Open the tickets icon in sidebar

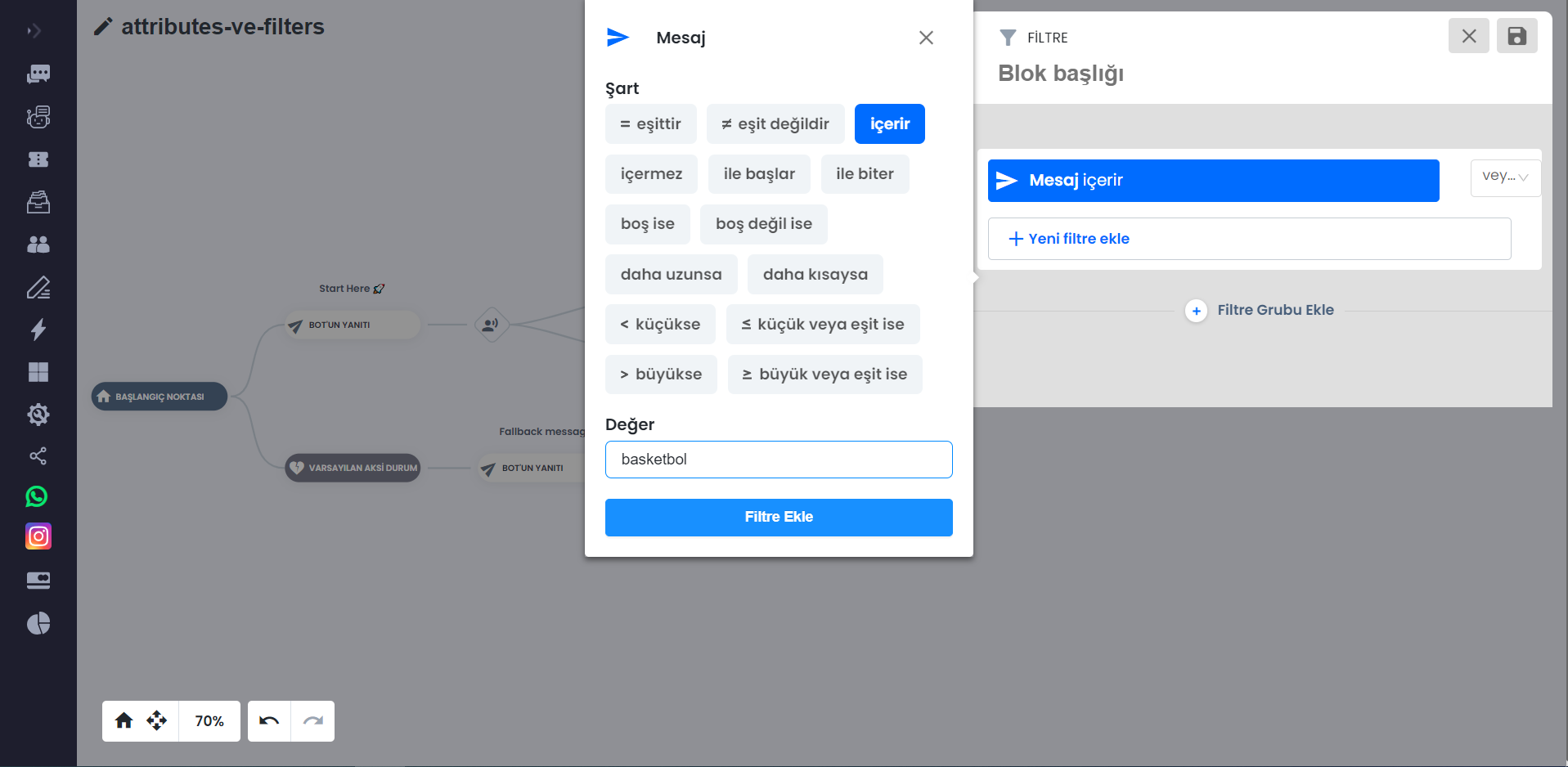click(x=38, y=159)
